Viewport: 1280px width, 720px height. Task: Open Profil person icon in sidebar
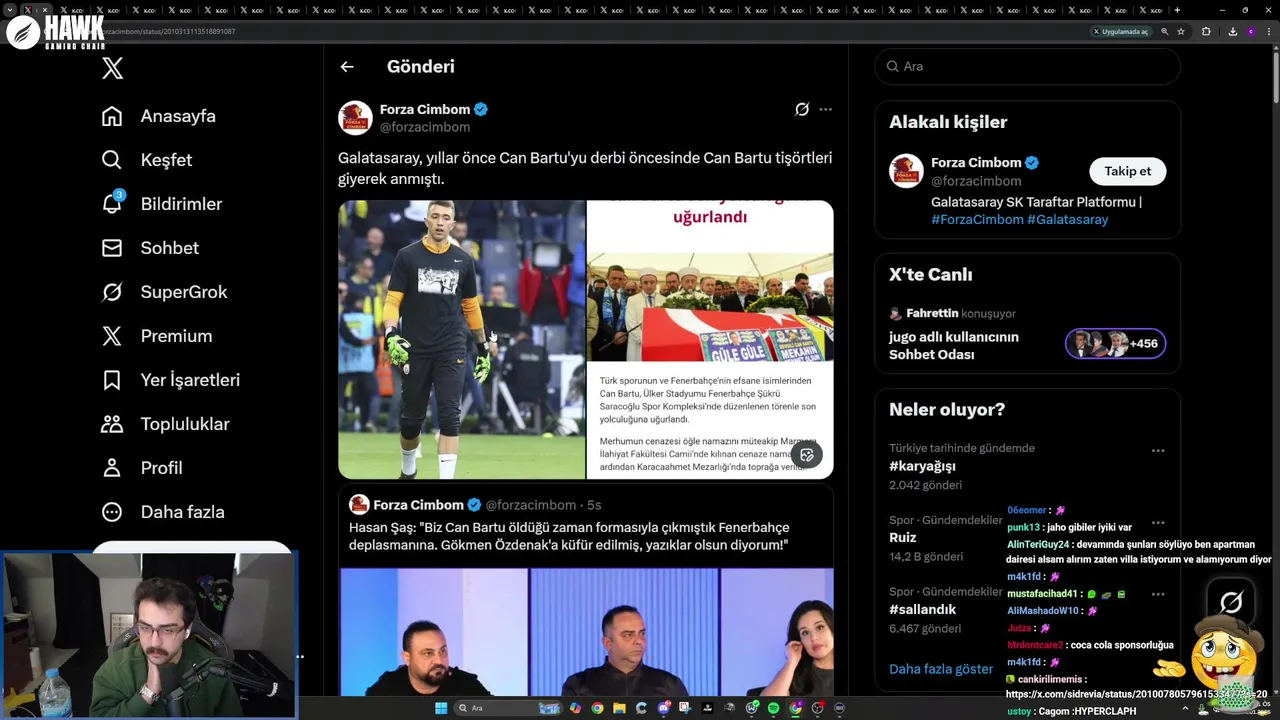(112, 468)
